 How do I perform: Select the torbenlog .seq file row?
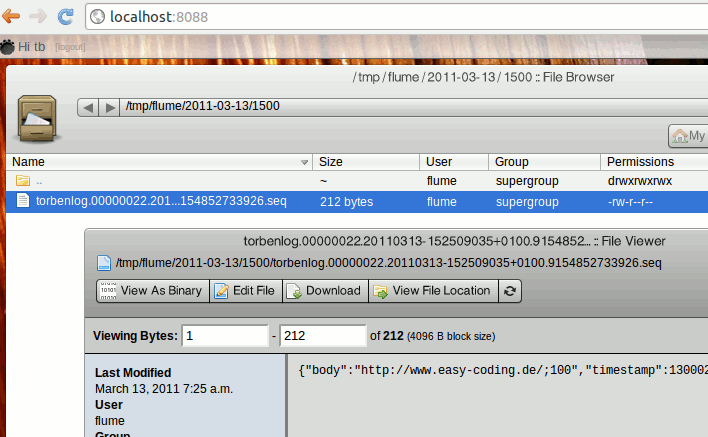pyautogui.click(x=160, y=201)
